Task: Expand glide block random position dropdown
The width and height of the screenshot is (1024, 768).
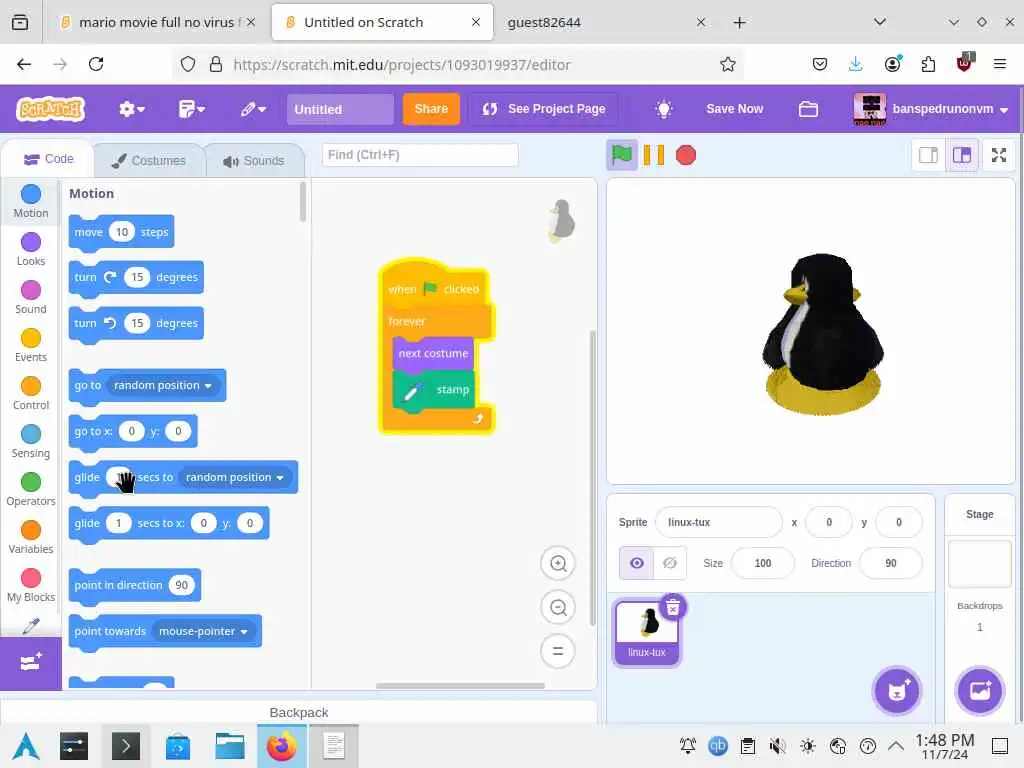Action: (x=234, y=477)
